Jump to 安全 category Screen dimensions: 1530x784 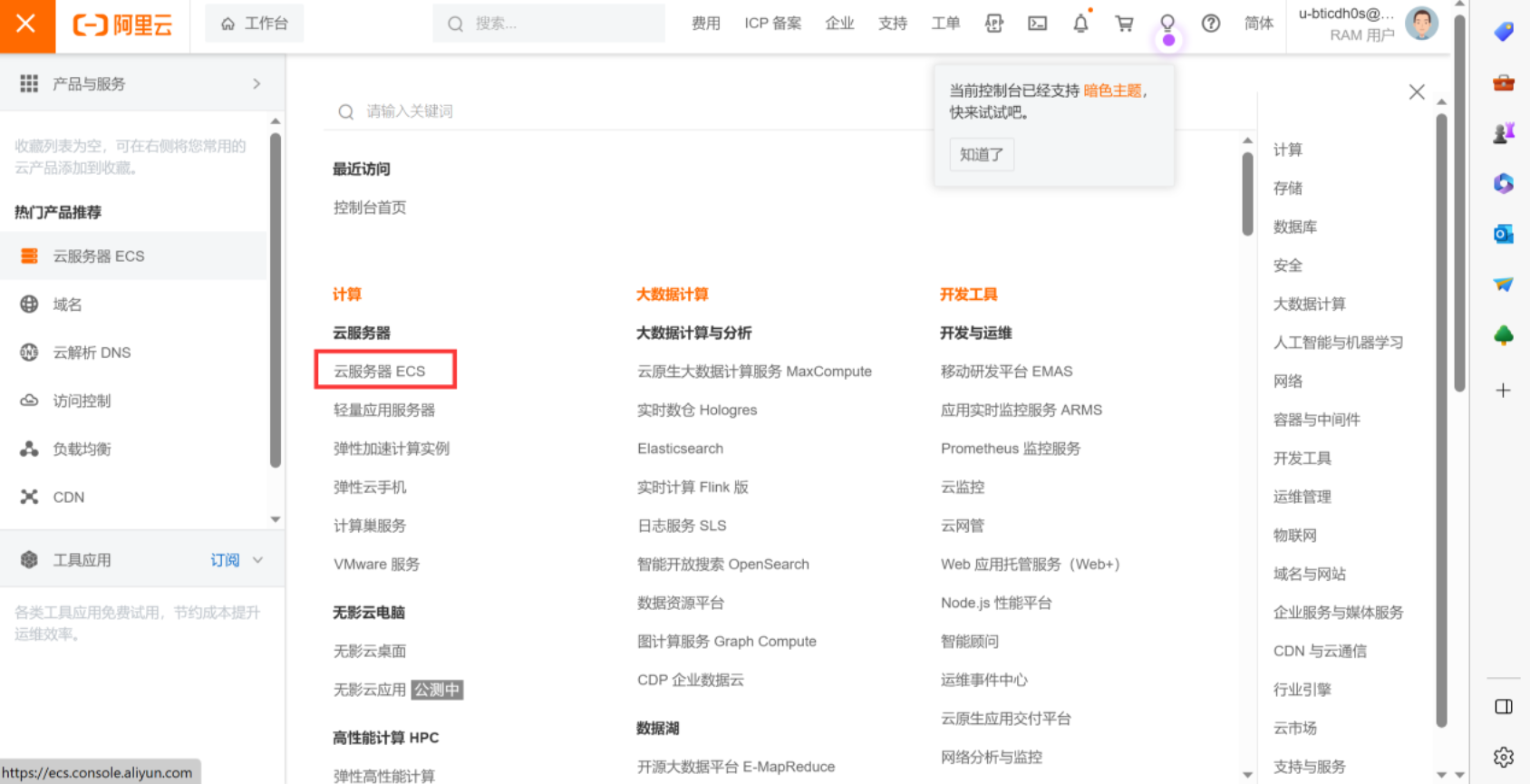[x=1287, y=266]
